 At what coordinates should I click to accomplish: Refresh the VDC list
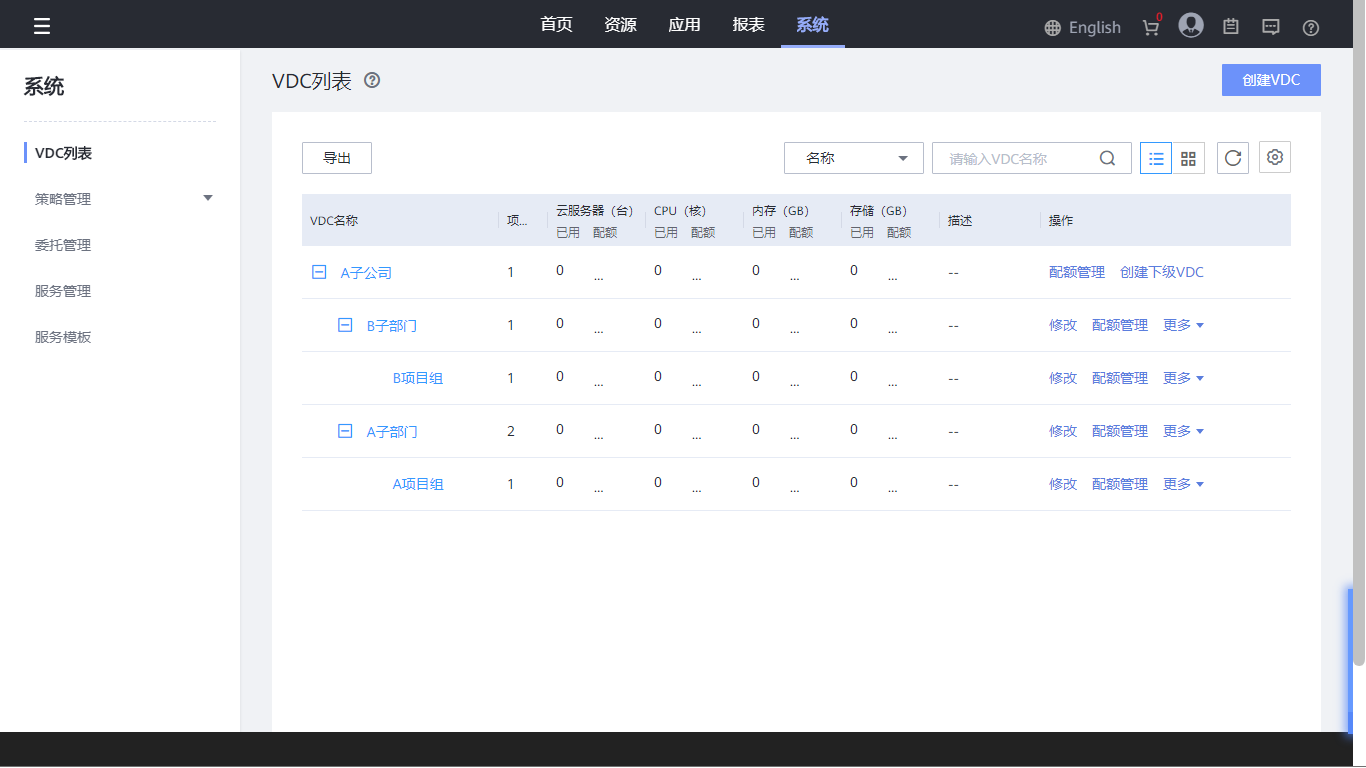[x=1233, y=158]
